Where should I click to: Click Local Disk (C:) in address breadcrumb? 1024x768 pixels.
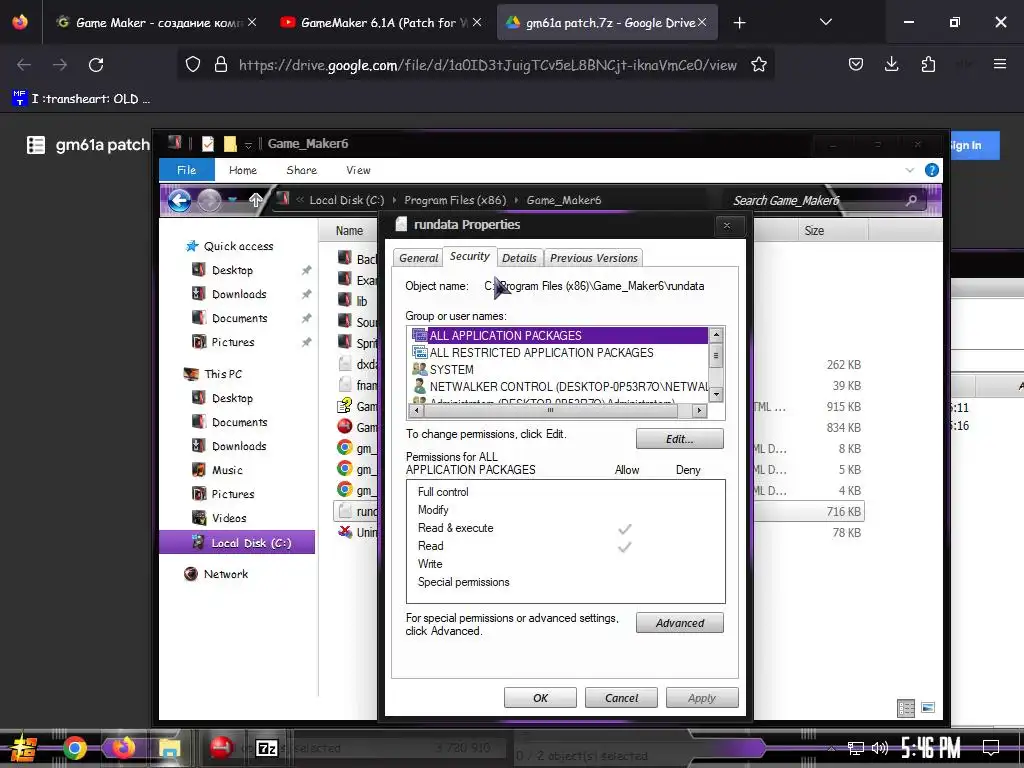click(x=347, y=200)
